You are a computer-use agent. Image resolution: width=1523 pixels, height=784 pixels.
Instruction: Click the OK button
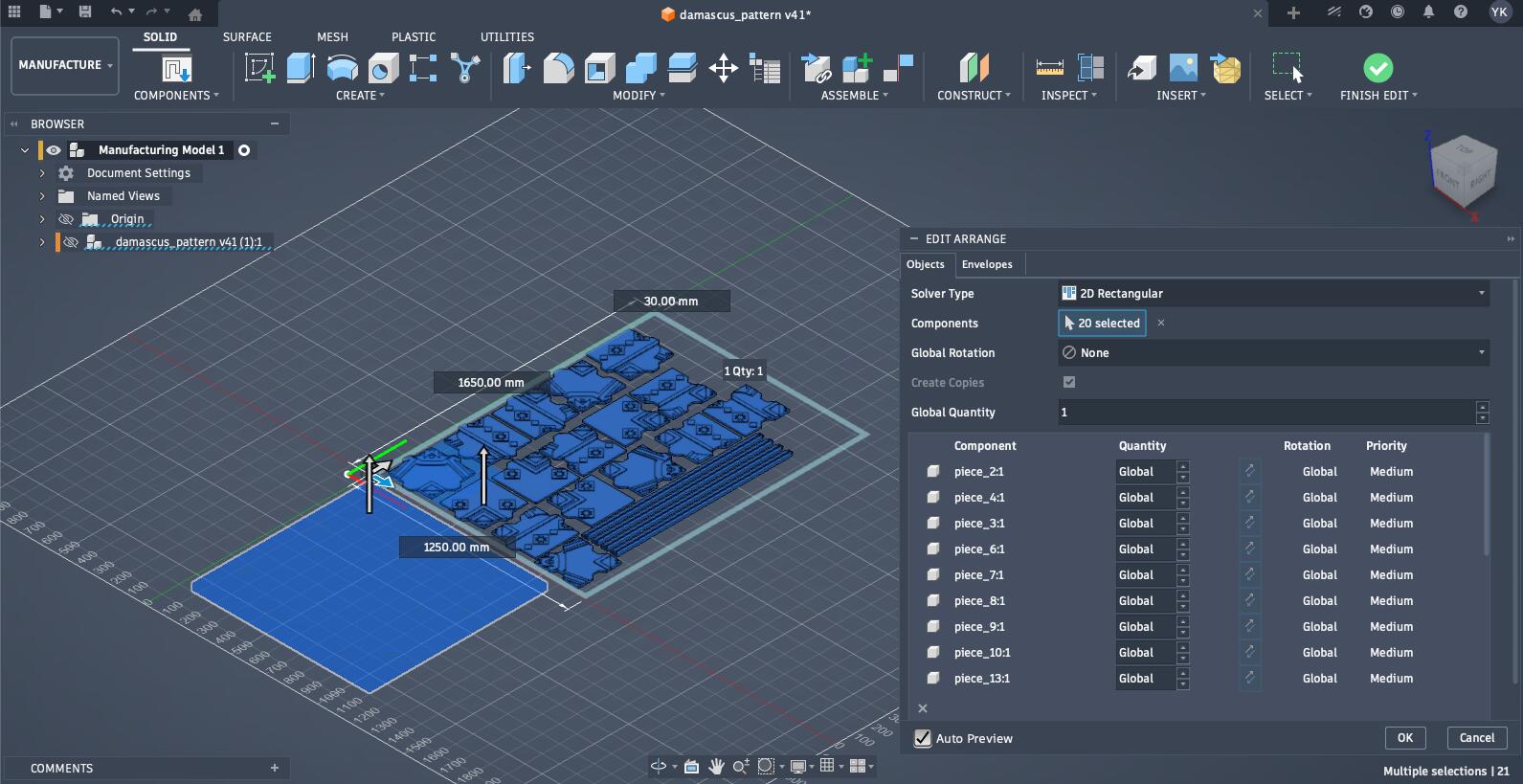point(1404,738)
